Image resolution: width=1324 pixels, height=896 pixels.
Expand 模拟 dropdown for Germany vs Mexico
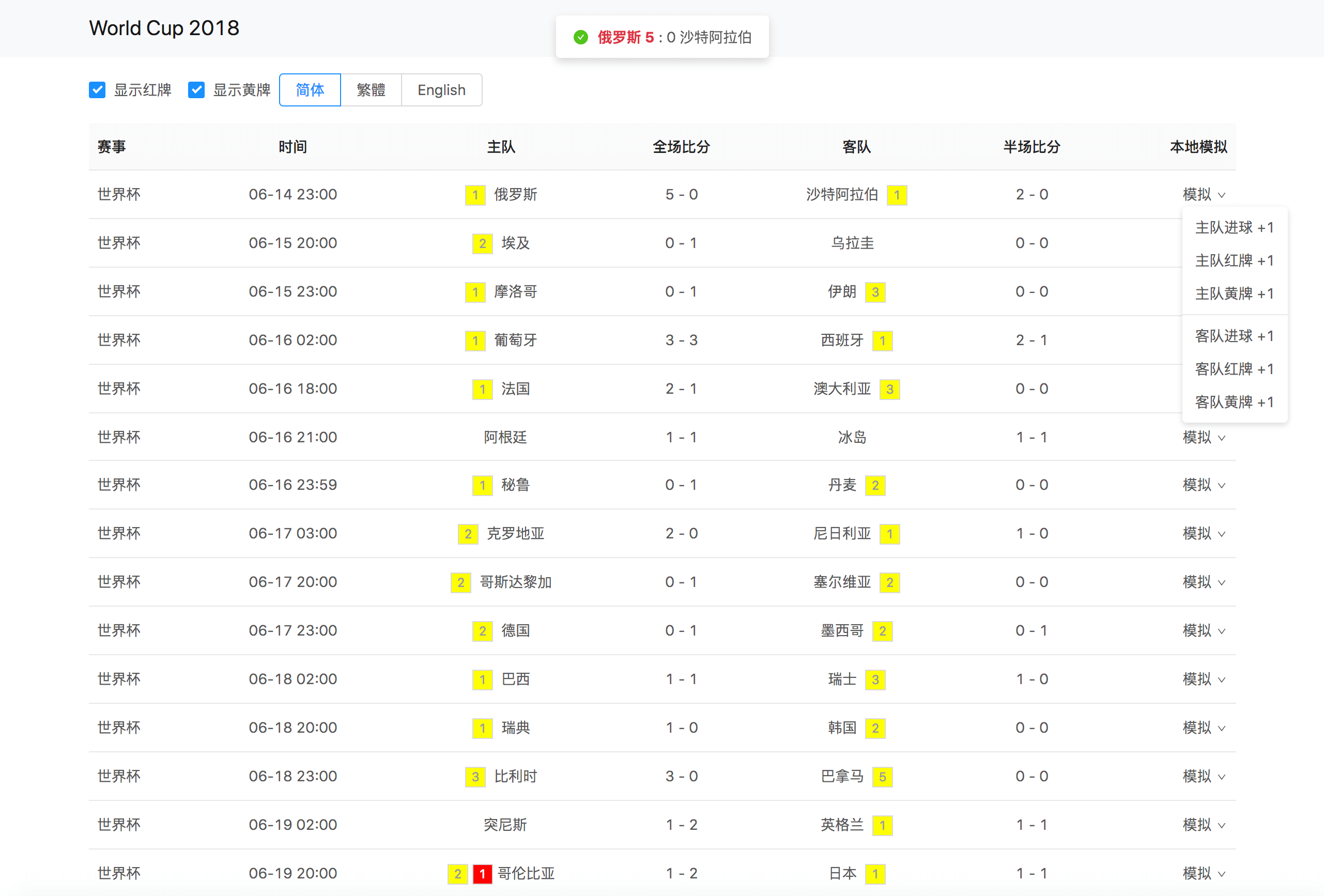pos(1203,630)
